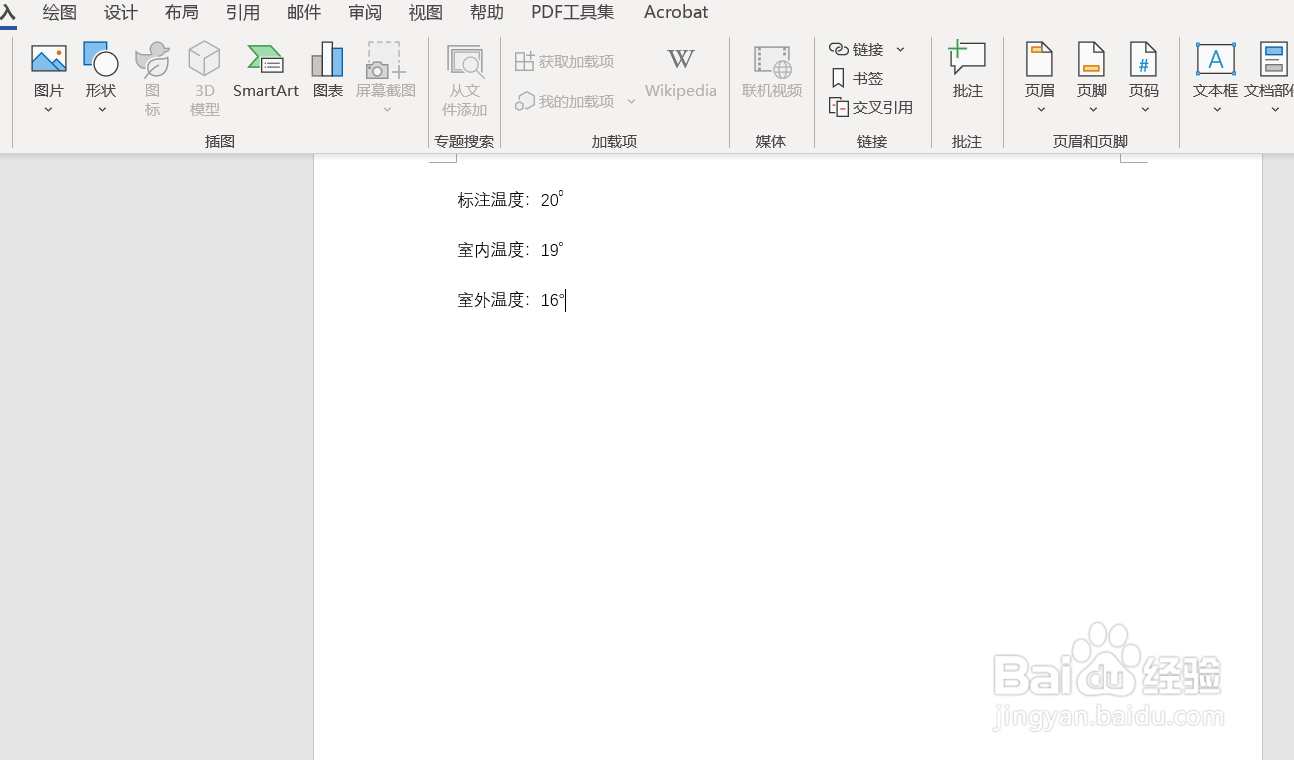Insert 联机视频 (Online Video)

pos(772,72)
